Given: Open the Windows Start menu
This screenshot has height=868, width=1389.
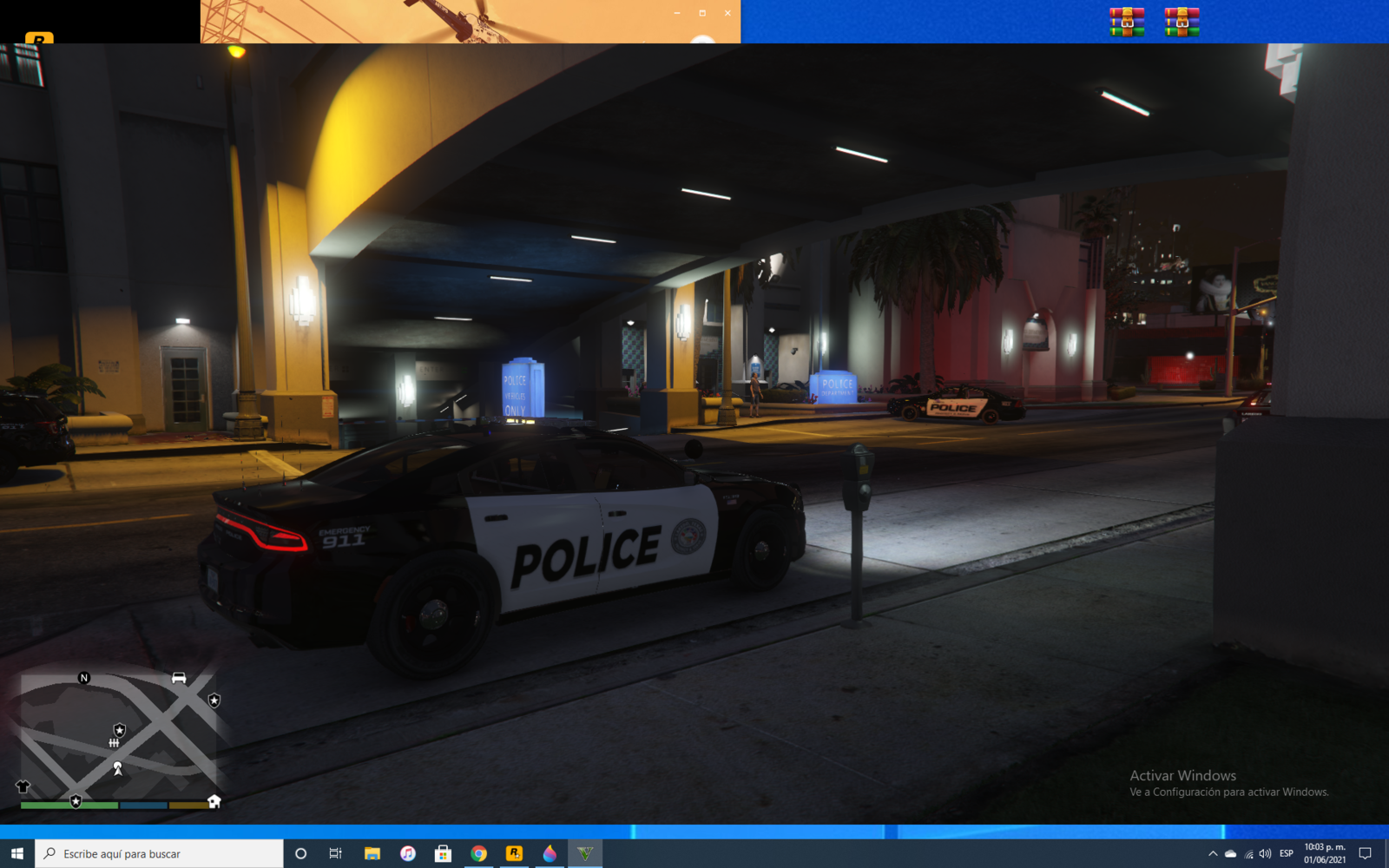Looking at the screenshot, I should click(x=17, y=854).
